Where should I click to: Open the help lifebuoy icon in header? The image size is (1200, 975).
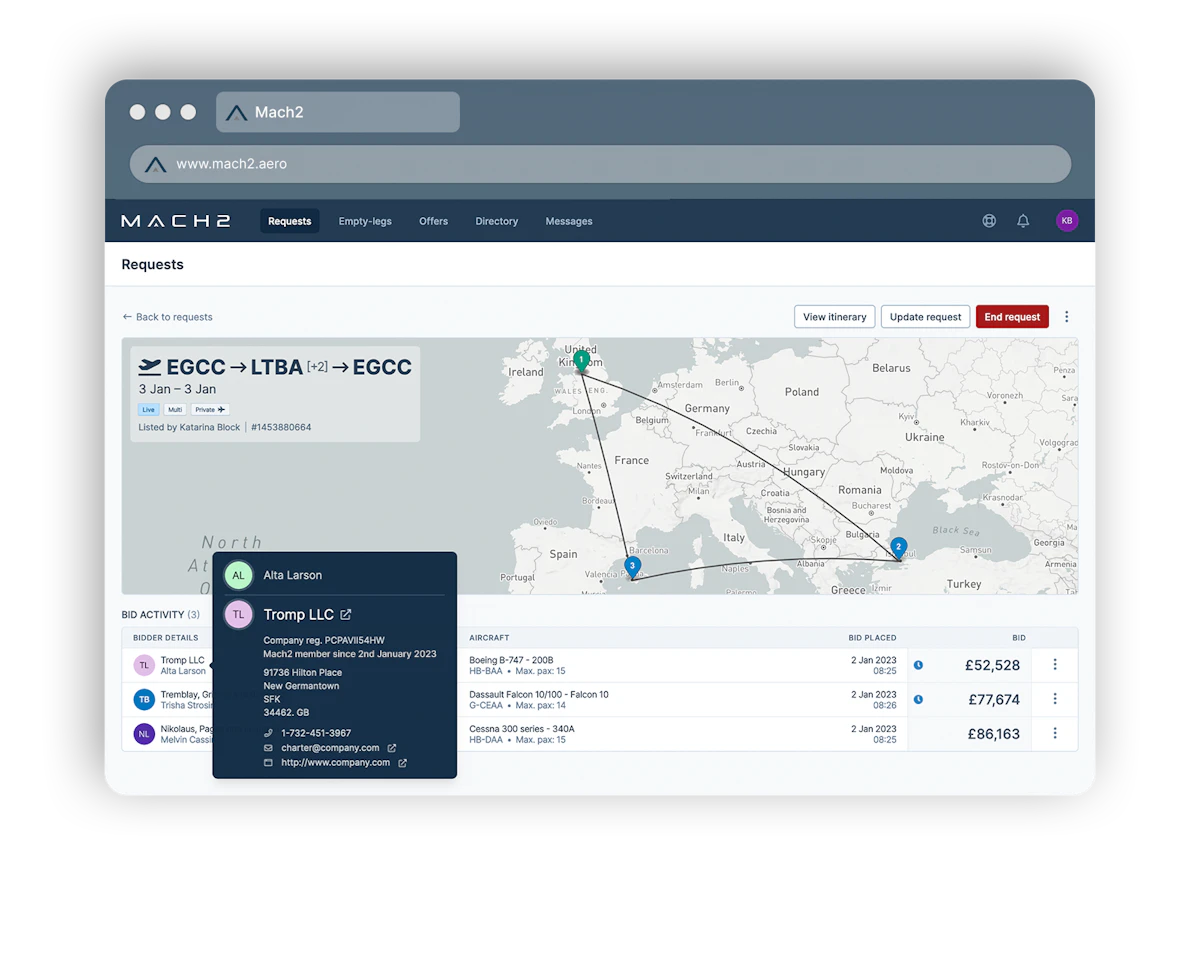989,221
